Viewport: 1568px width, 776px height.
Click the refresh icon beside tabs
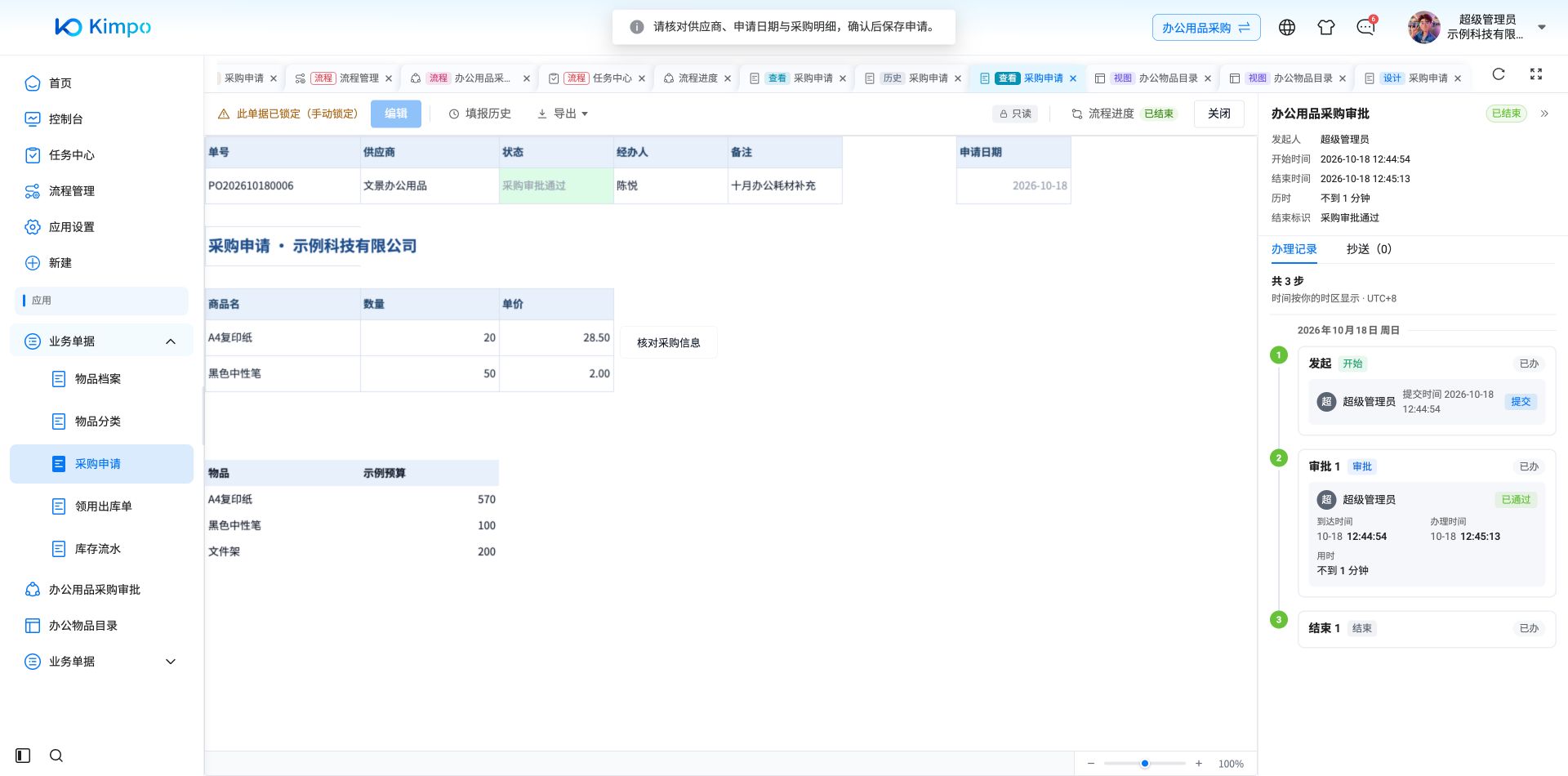click(x=1499, y=74)
